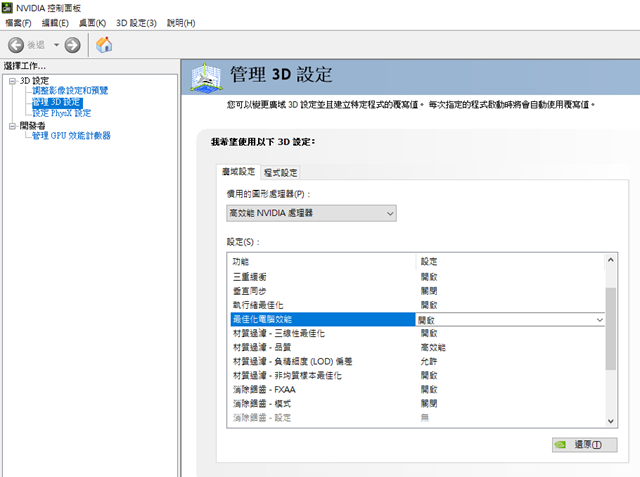The image size is (640, 477).
Task: Open the 桌面(K) menu
Action: click(x=92, y=23)
